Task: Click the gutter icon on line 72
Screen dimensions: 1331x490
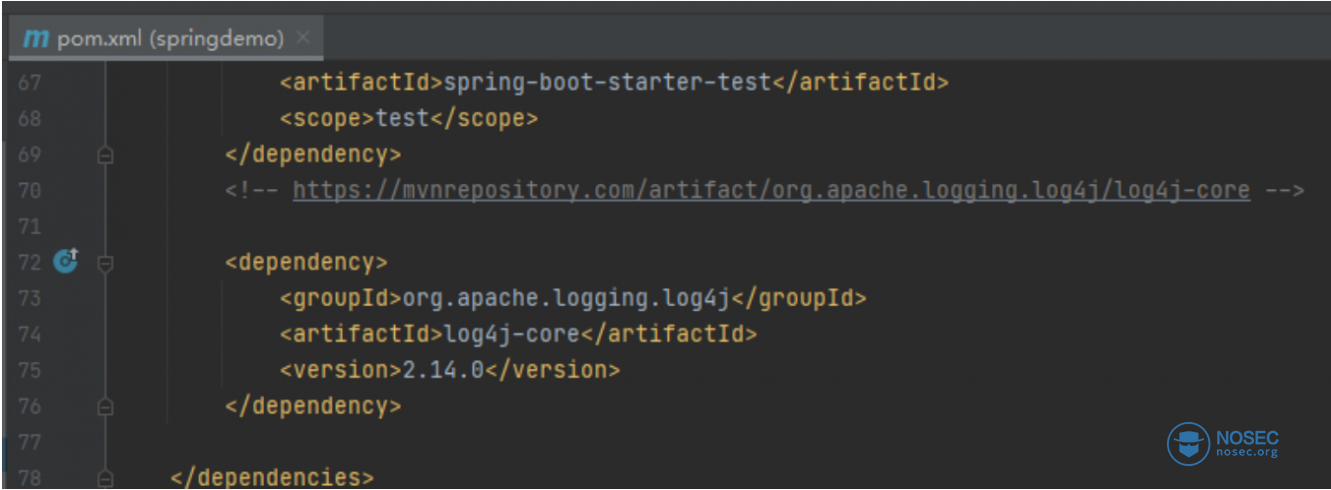Action: click(x=65, y=262)
